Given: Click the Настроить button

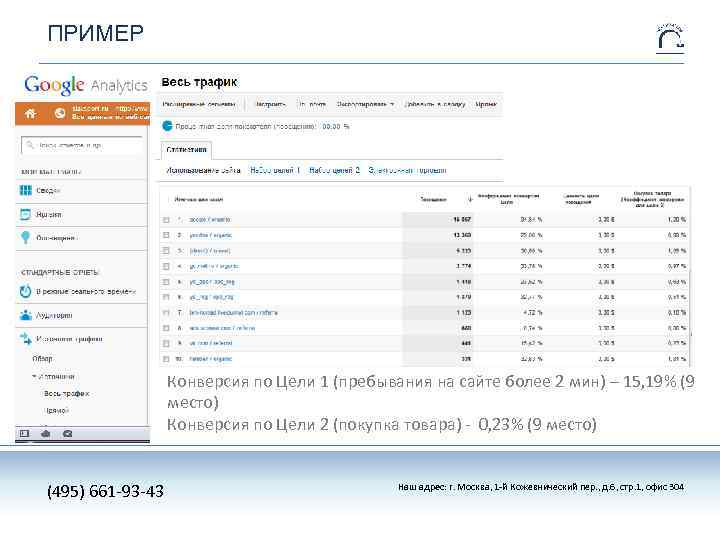Looking at the screenshot, I should point(270,104).
